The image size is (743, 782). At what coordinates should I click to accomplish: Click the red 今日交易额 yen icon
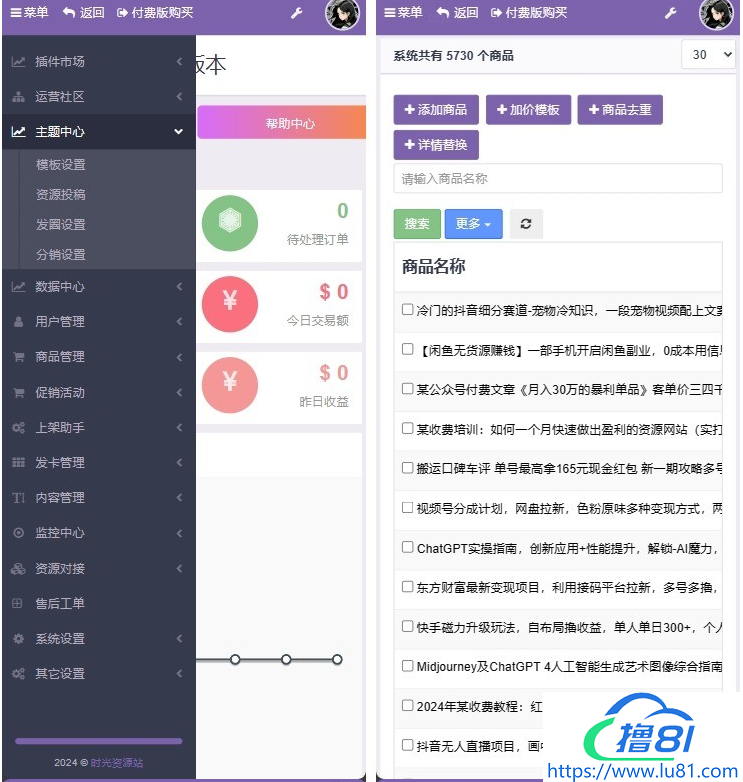[230, 303]
